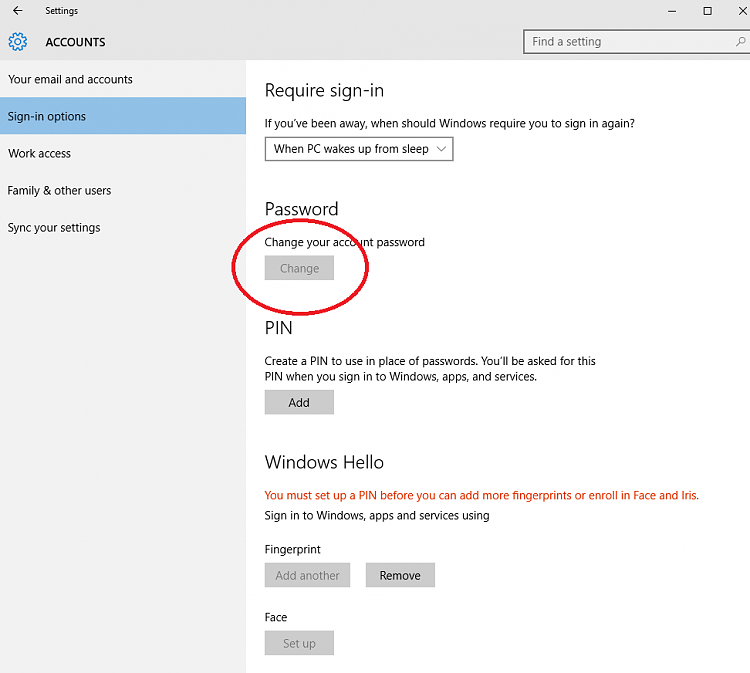
Task: Type in the Find a setting box
Action: pos(625,42)
